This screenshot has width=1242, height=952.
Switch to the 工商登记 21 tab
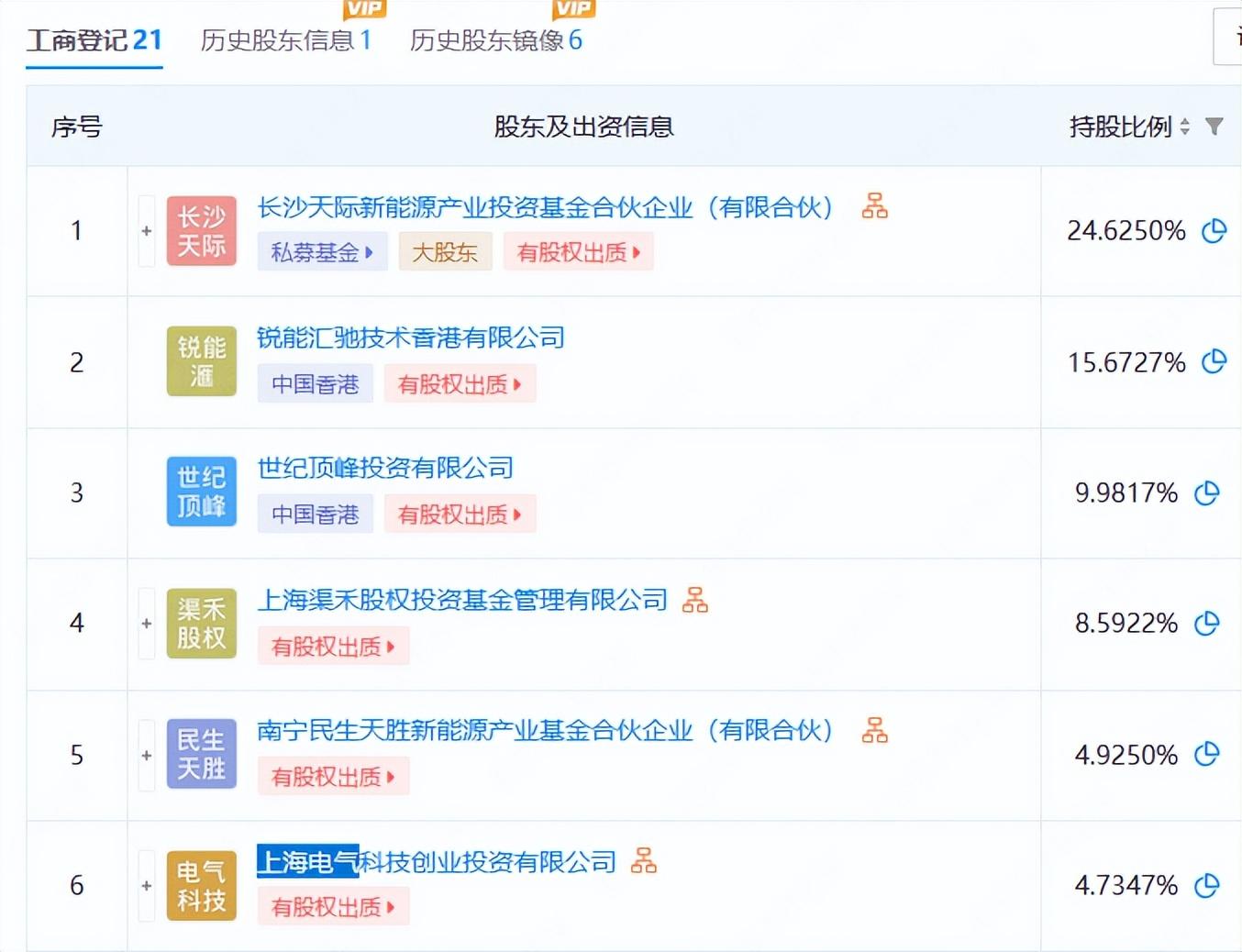click(94, 40)
